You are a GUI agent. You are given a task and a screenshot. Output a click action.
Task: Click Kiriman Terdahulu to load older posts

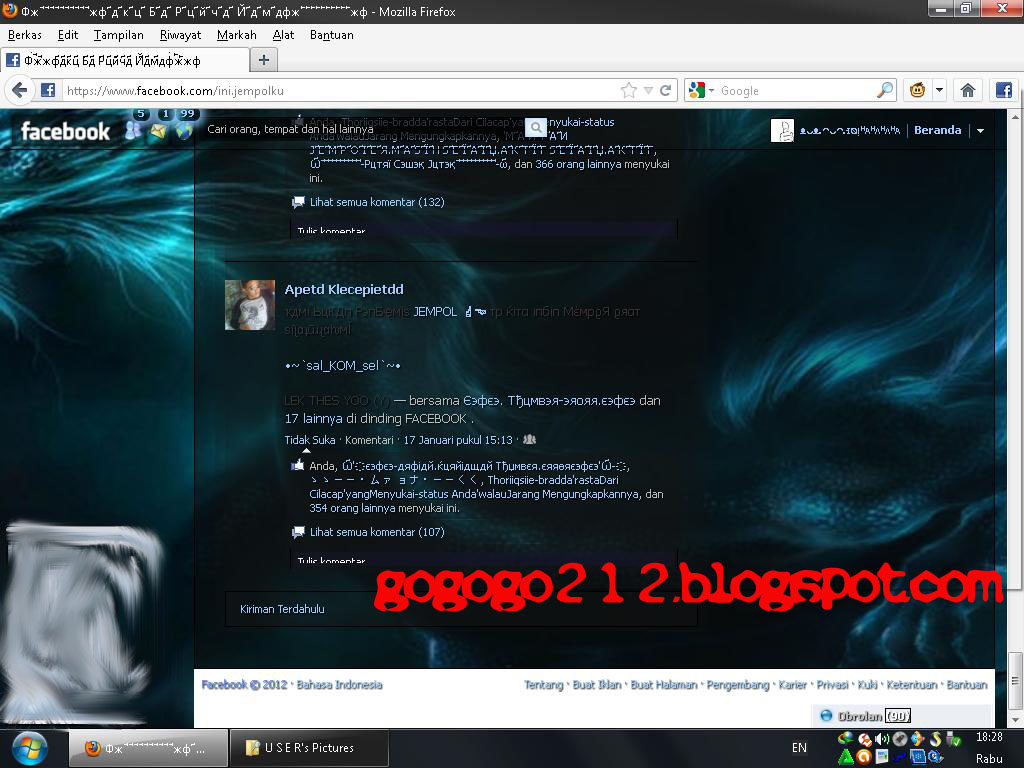pyautogui.click(x=282, y=609)
